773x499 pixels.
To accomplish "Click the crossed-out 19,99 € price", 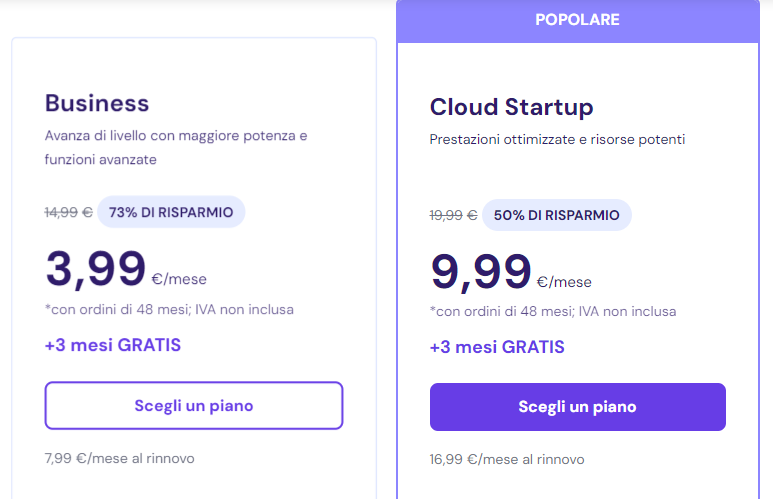I will [454, 215].
